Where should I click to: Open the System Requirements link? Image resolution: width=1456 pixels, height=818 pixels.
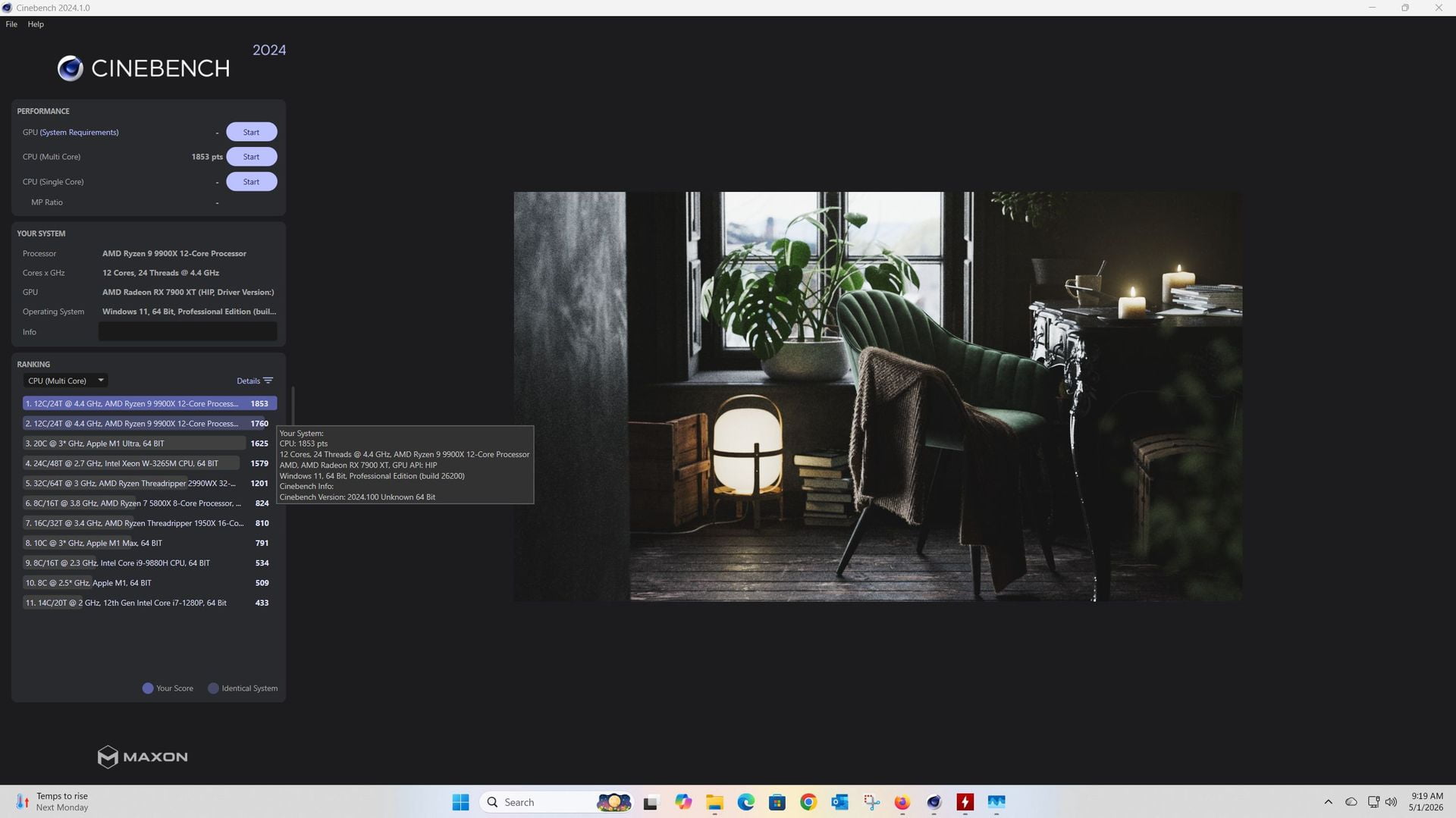(x=79, y=132)
